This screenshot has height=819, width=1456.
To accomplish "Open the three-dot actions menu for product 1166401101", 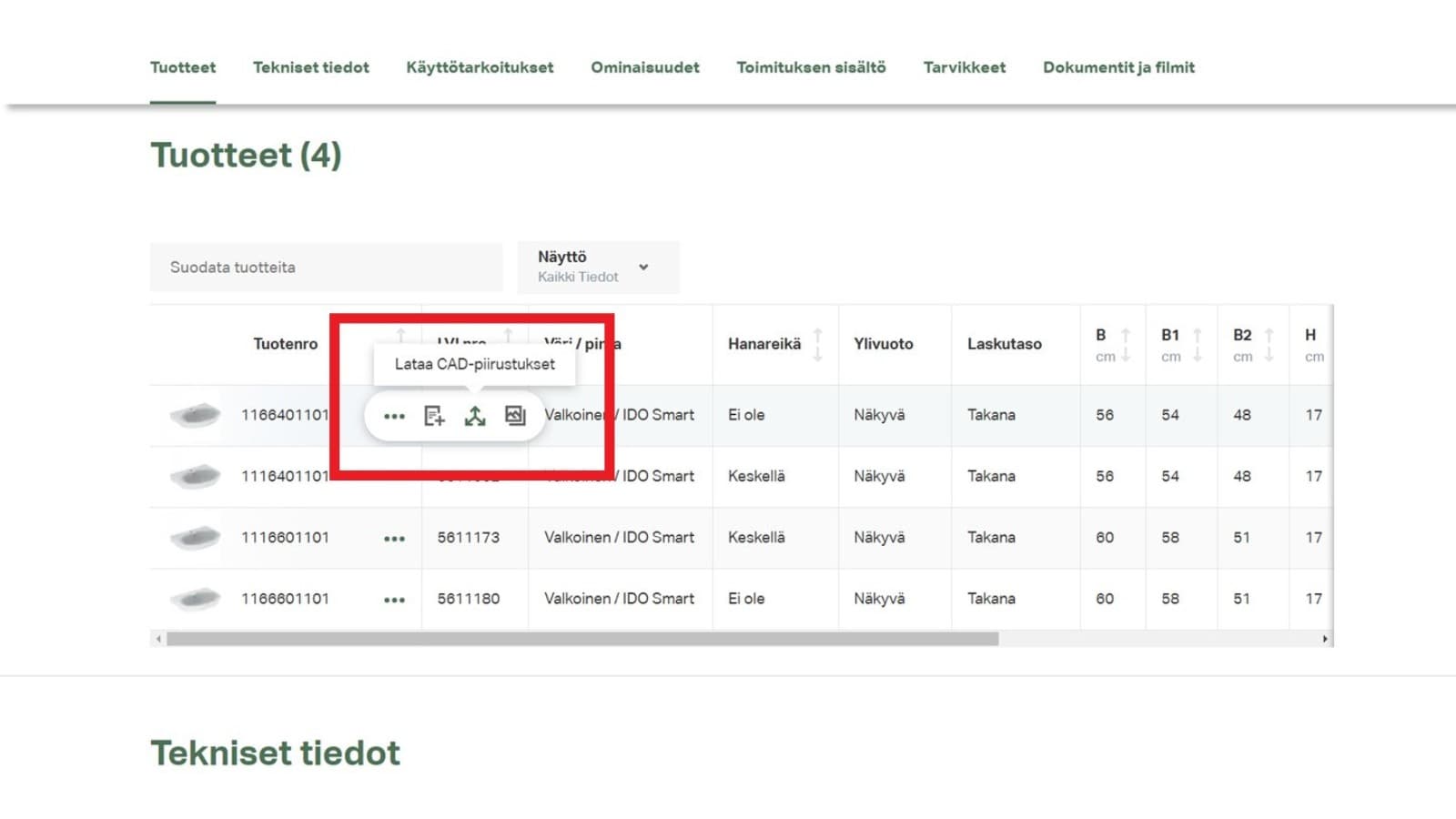I will click(x=395, y=416).
